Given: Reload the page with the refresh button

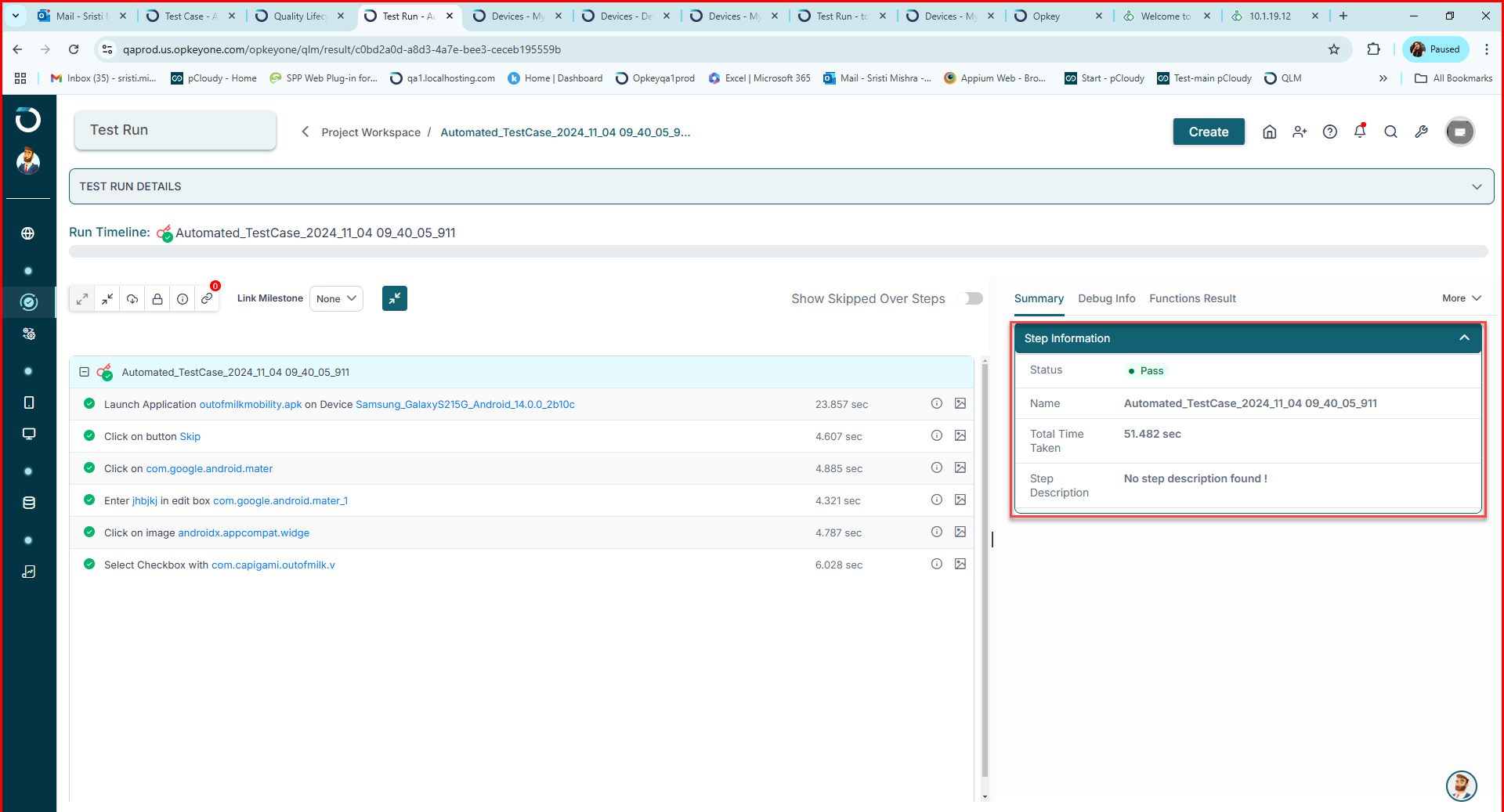Looking at the screenshot, I should [x=74, y=49].
